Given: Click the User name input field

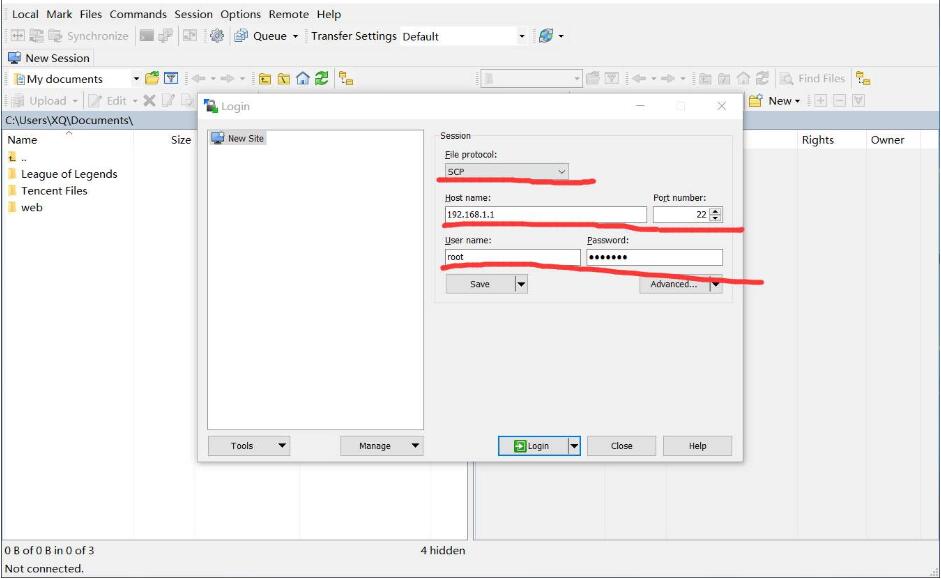Looking at the screenshot, I should pos(513,257).
